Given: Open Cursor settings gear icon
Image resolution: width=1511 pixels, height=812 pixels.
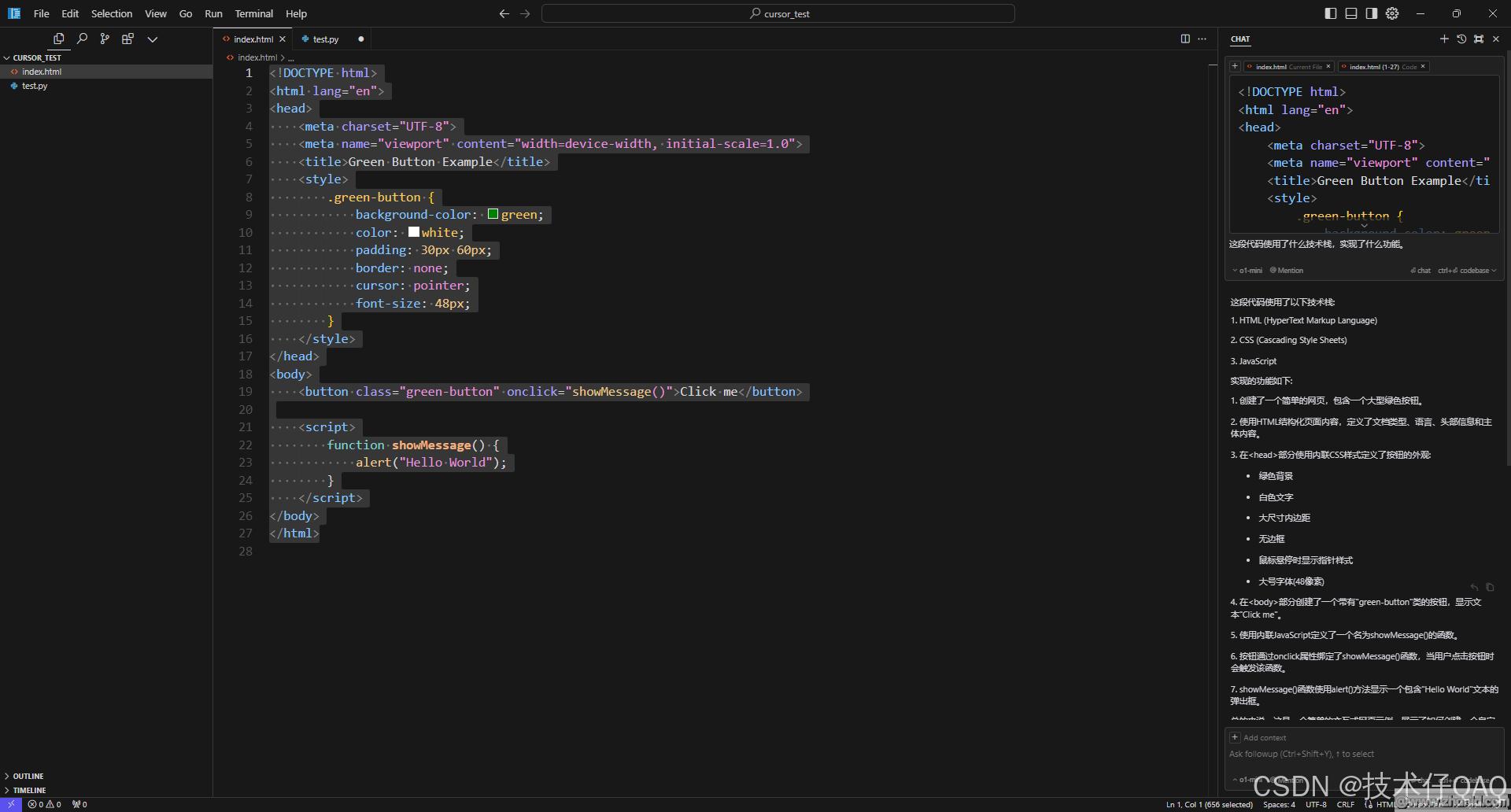Looking at the screenshot, I should pos(1392,13).
